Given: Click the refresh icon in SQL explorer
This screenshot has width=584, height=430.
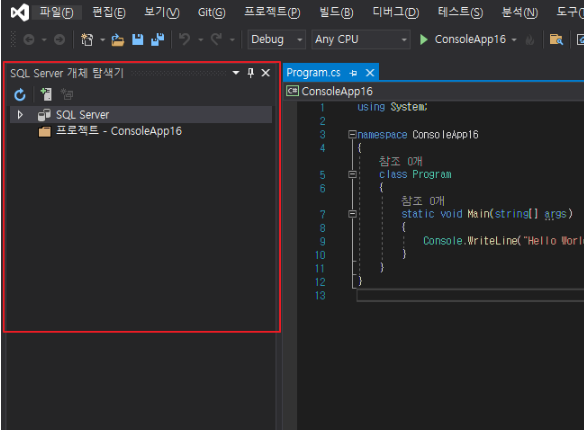Looking at the screenshot, I should coord(20,95).
